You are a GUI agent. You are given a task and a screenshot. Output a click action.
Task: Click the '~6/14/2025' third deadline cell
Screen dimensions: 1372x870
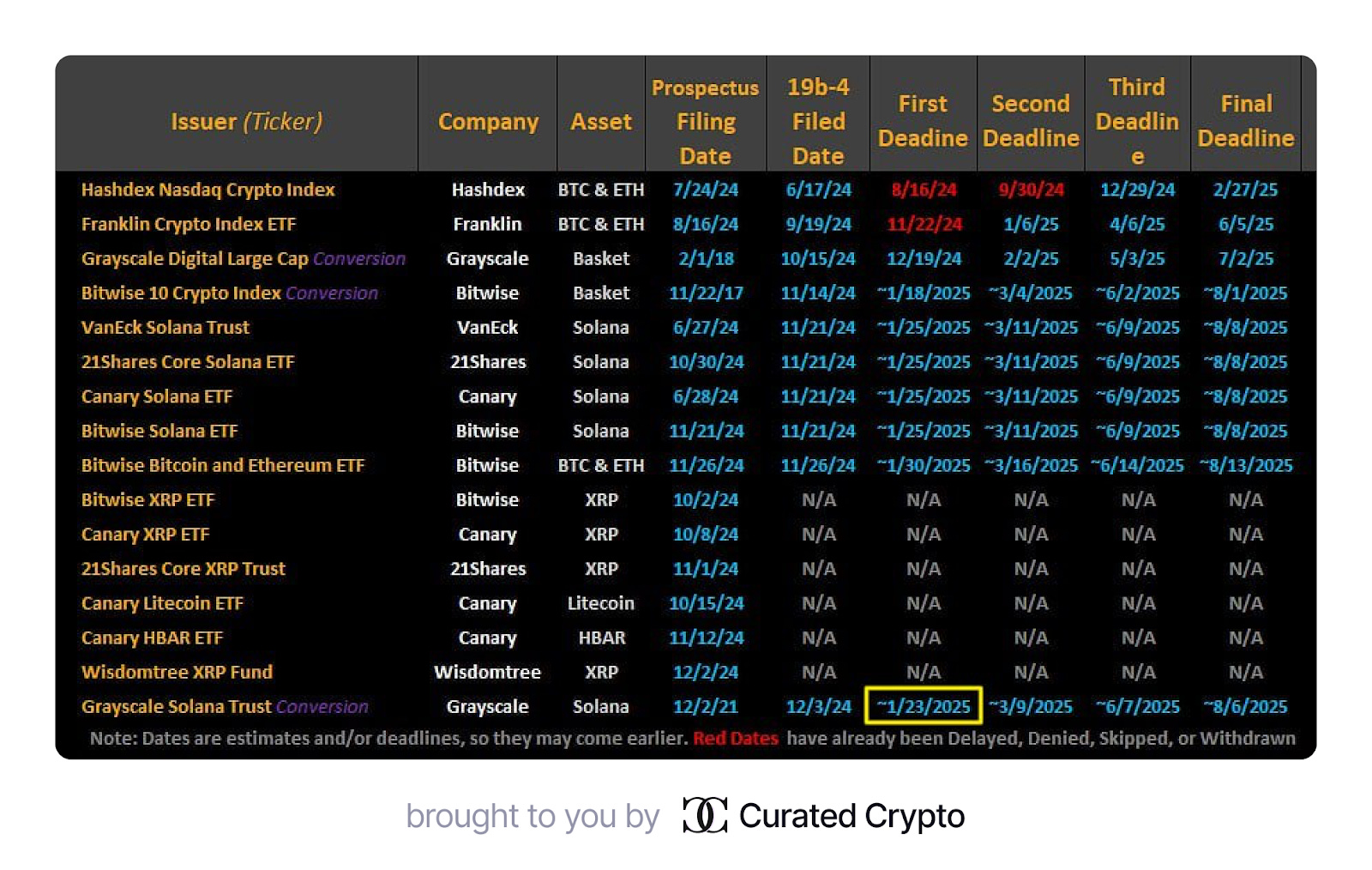(x=1137, y=465)
